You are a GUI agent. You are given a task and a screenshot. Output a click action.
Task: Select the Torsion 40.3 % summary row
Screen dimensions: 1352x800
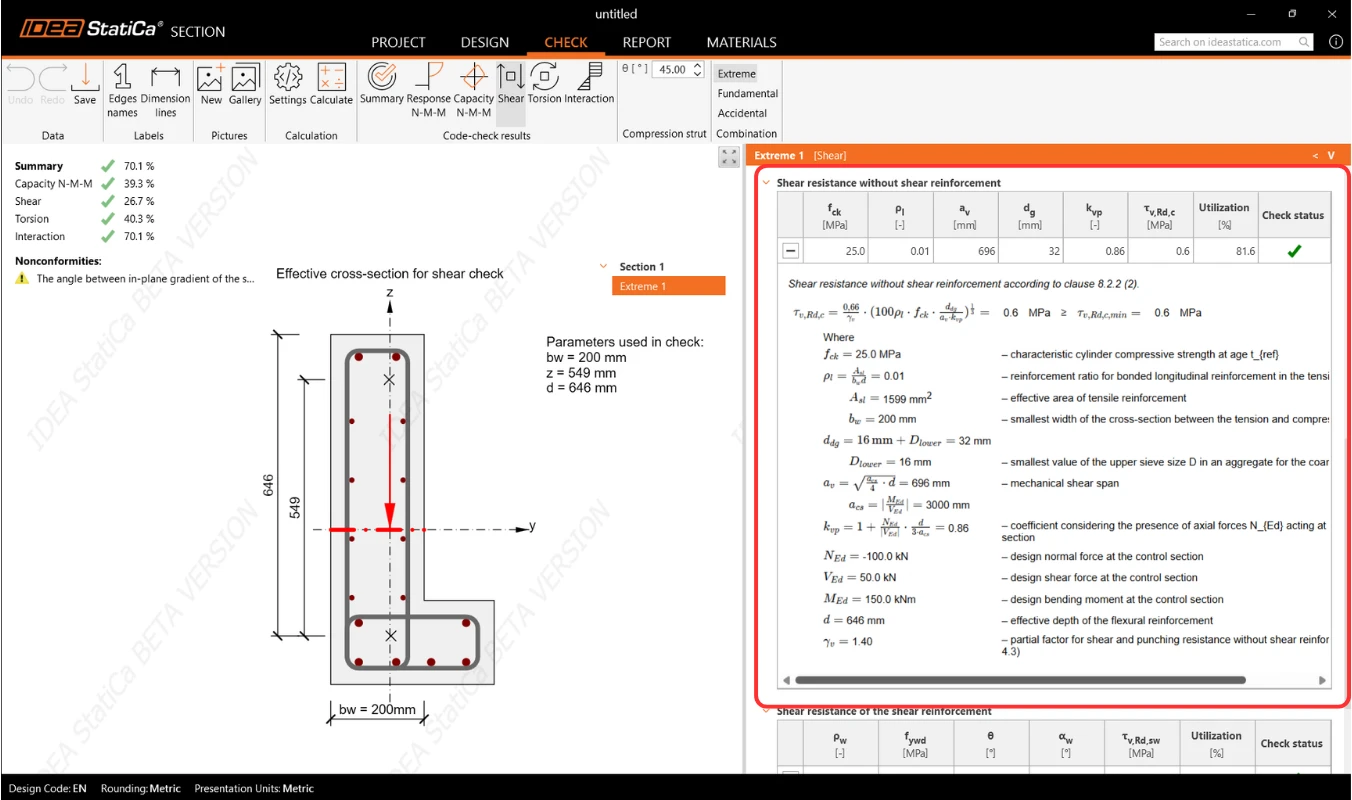tap(85, 219)
